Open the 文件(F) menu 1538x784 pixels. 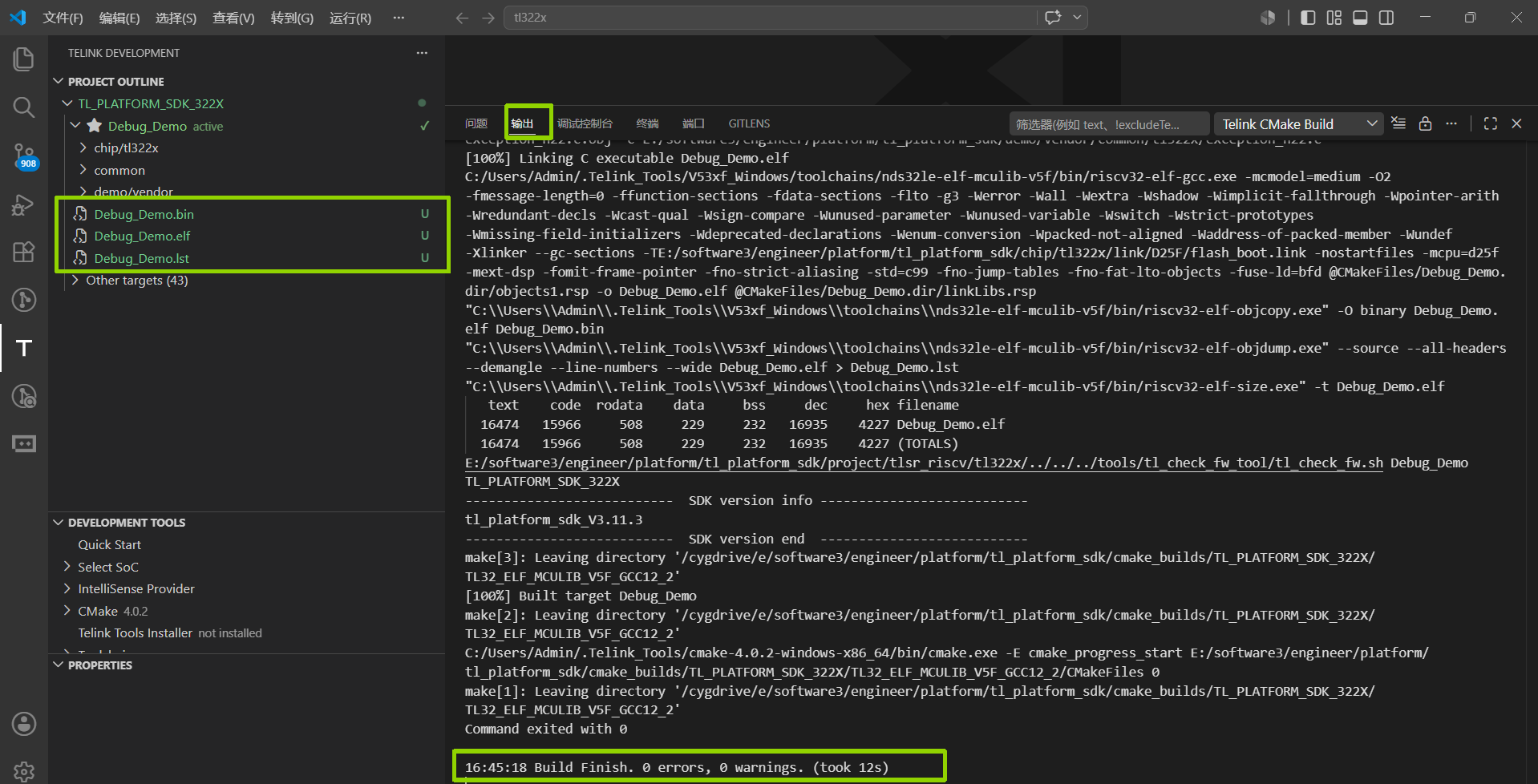(63, 18)
